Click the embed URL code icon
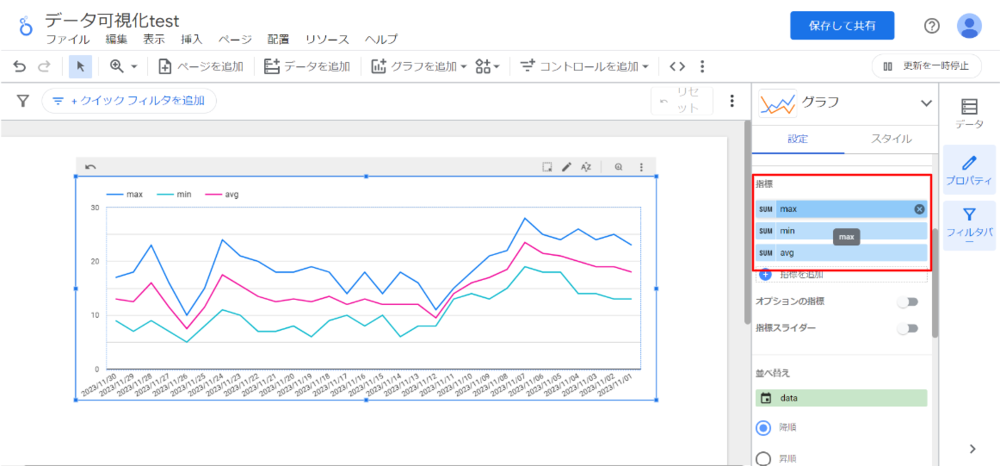The height and width of the screenshot is (466, 1000). pyautogui.click(x=677, y=66)
